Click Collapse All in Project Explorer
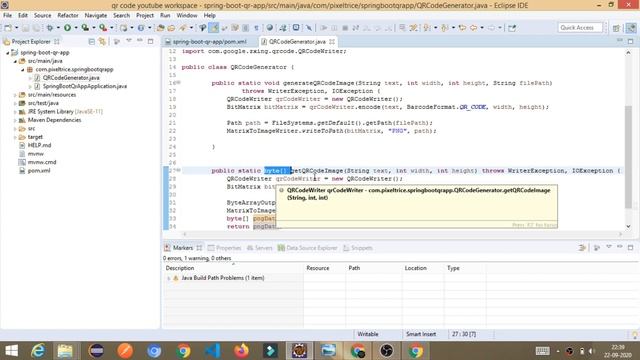This screenshot has height=360, width=640. click(91, 42)
